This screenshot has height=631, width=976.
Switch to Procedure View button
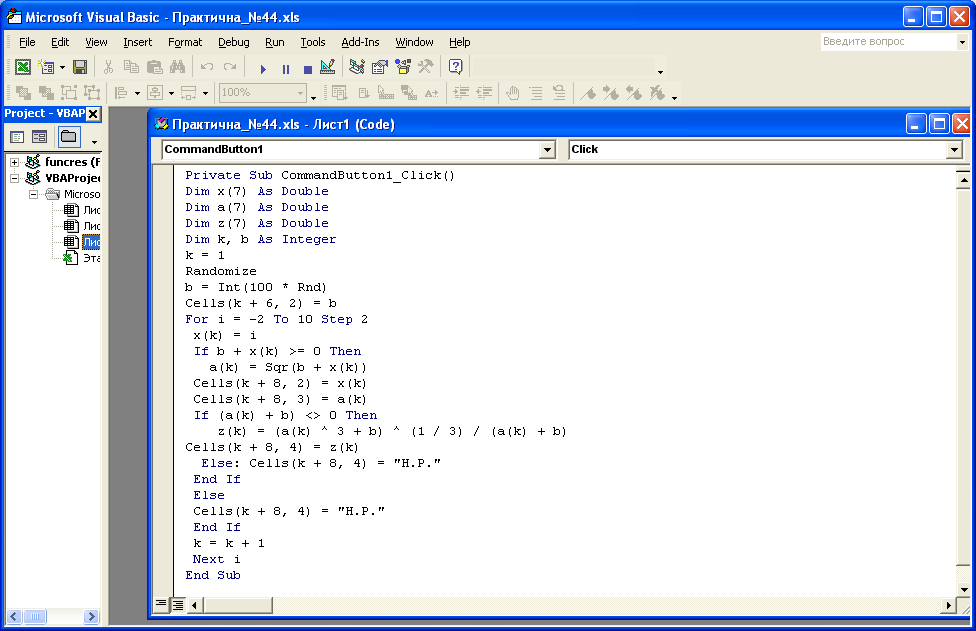pos(161,604)
